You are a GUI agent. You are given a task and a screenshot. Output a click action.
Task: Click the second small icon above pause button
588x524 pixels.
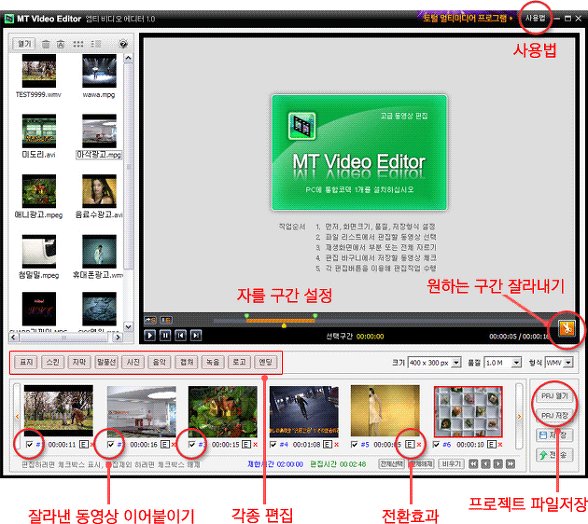166,320
